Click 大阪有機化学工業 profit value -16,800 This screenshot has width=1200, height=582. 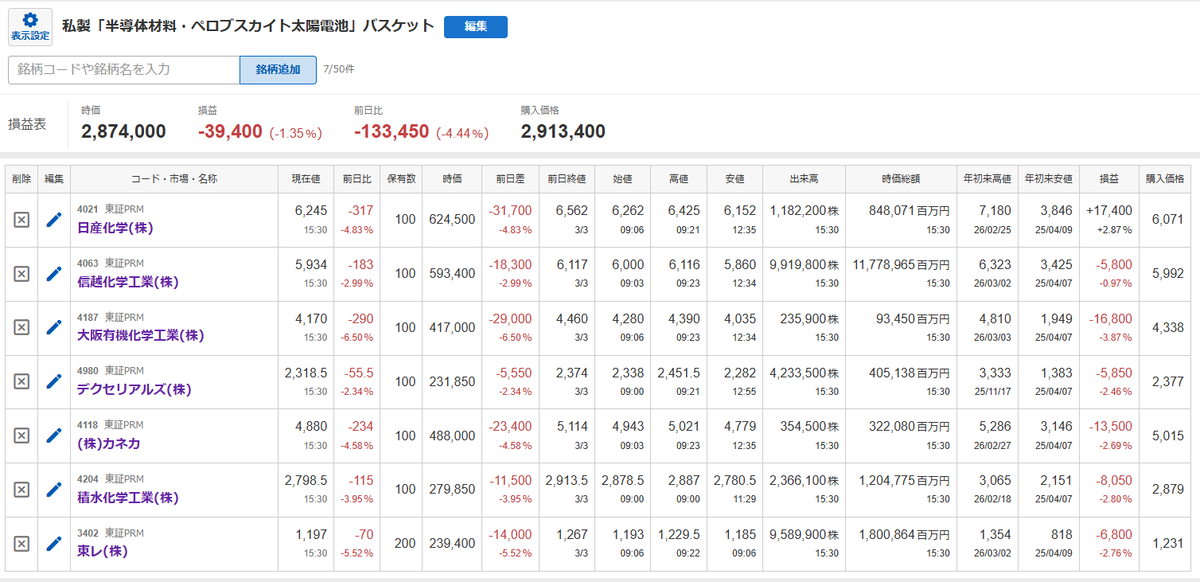pos(1111,319)
